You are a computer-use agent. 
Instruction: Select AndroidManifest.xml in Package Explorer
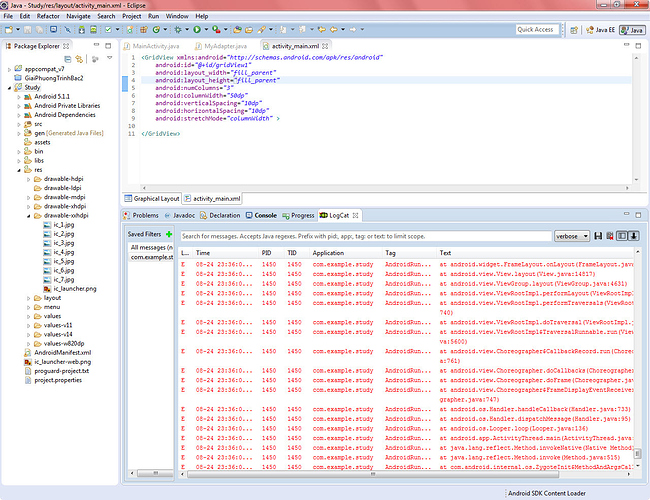[62, 352]
